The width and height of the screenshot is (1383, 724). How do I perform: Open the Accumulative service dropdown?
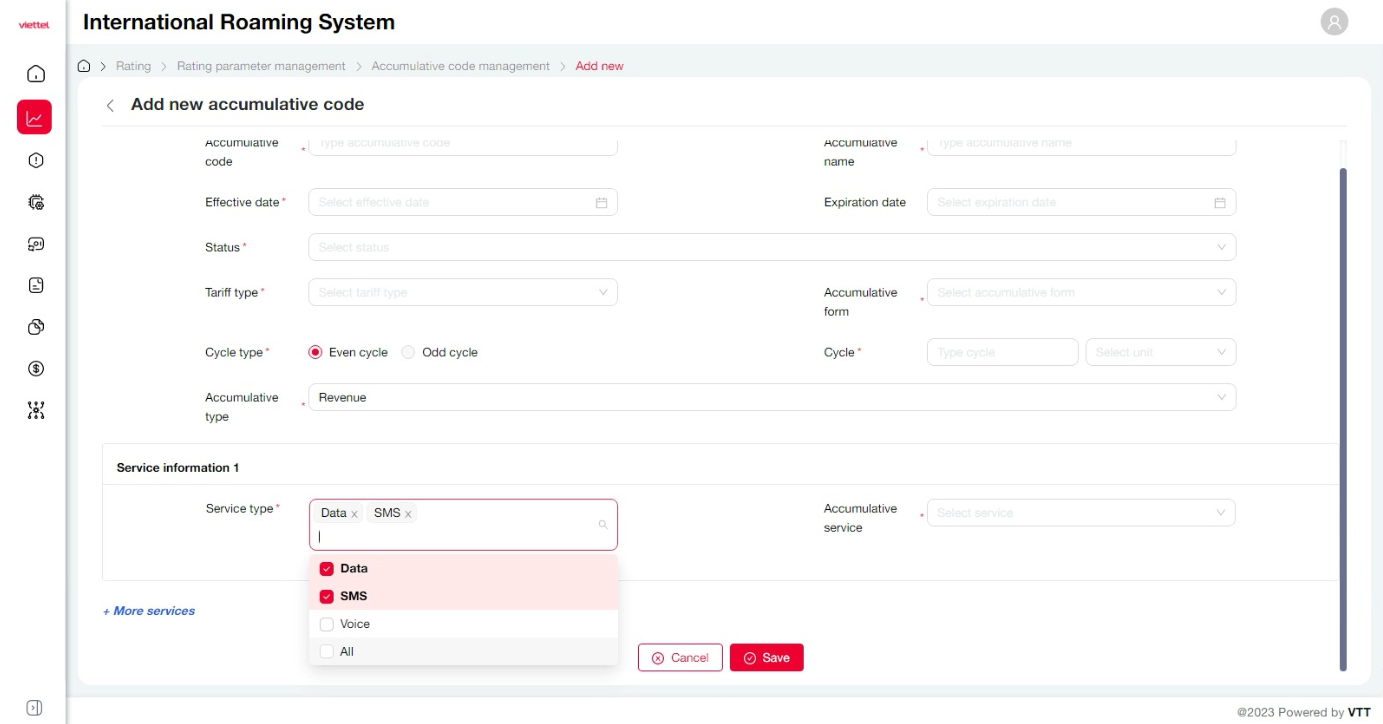coord(1080,513)
